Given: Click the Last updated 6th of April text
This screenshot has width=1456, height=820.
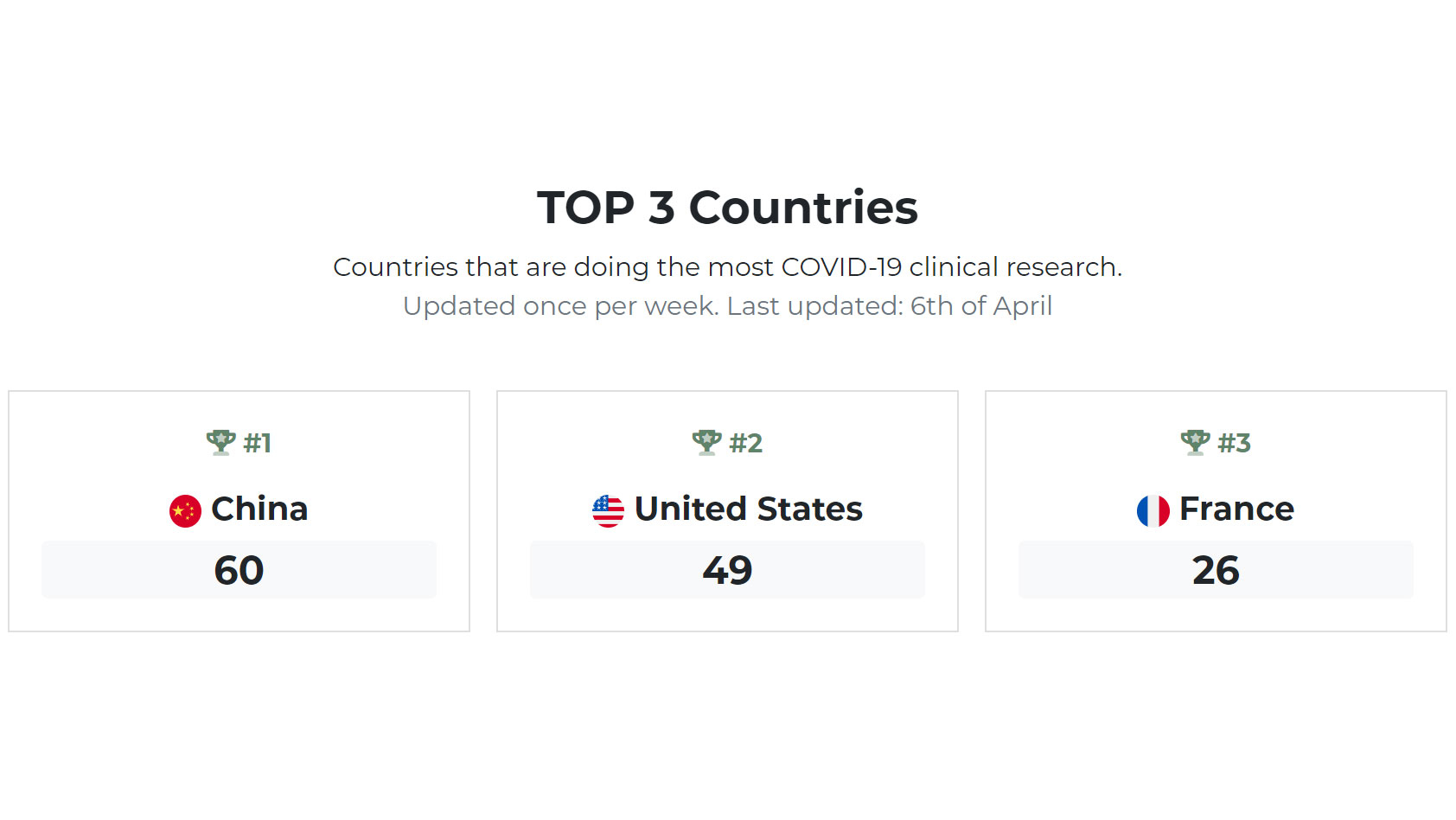Looking at the screenshot, I should click(x=890, y=306).
